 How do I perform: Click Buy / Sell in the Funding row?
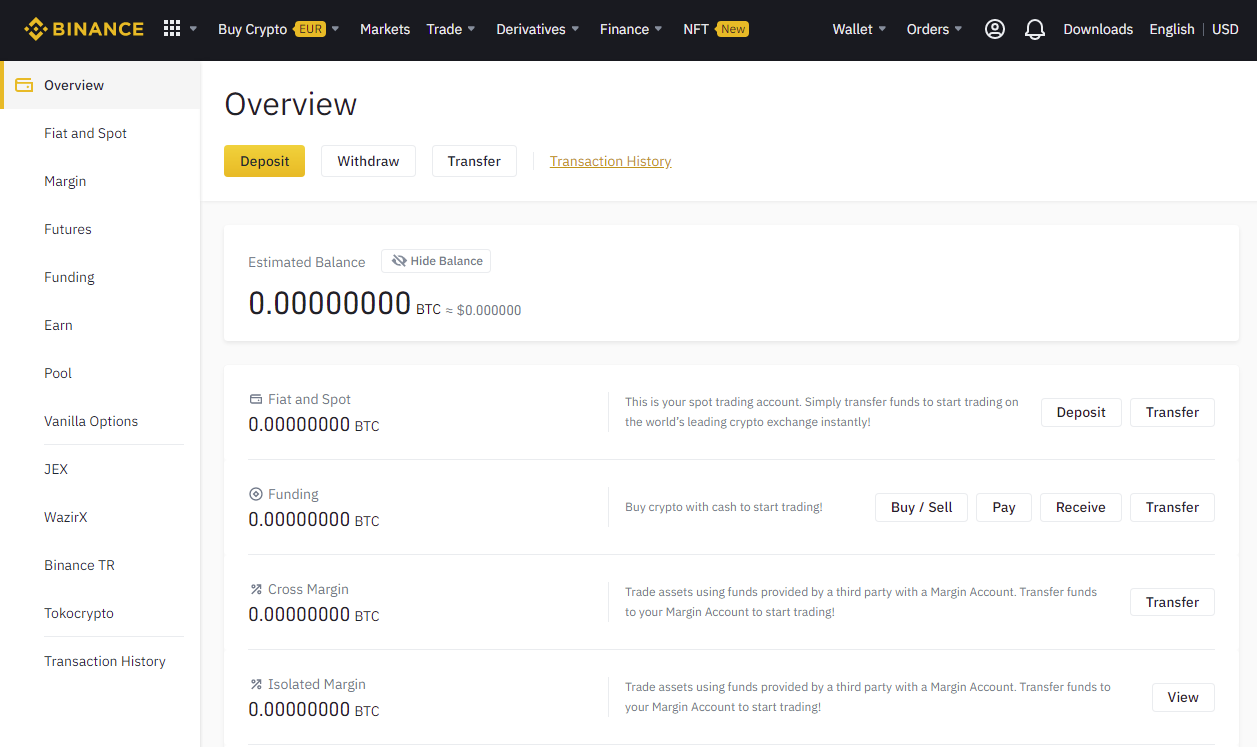921,507
